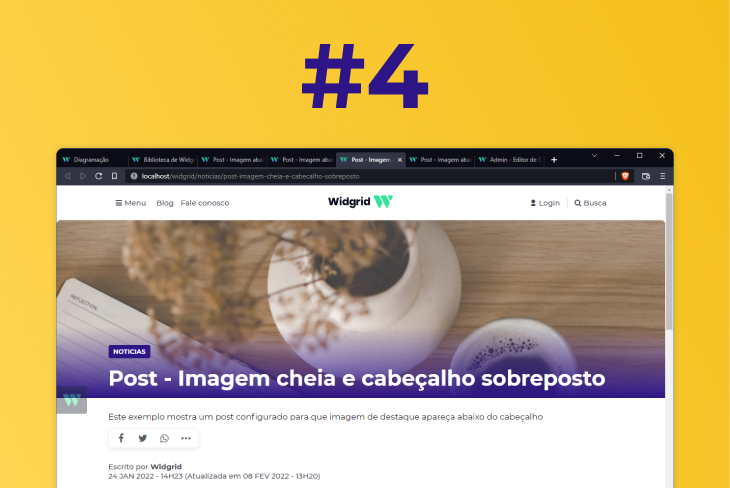The width and height of the screenshot is (730, 488).
Task: Bookmark this page icon
Action: (x=115, y=176)
